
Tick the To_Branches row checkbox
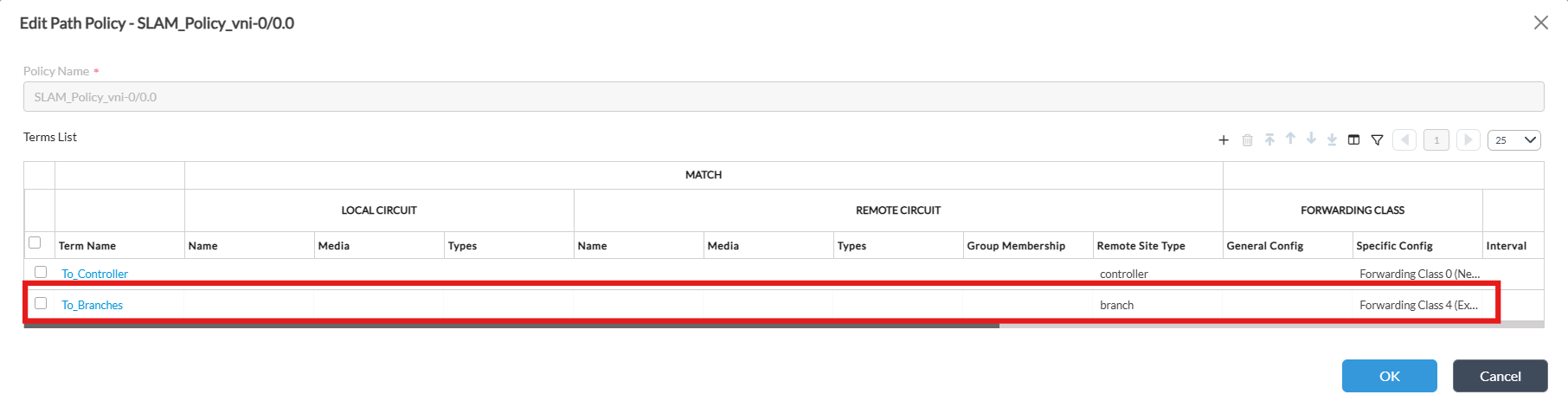click(41, 303)
